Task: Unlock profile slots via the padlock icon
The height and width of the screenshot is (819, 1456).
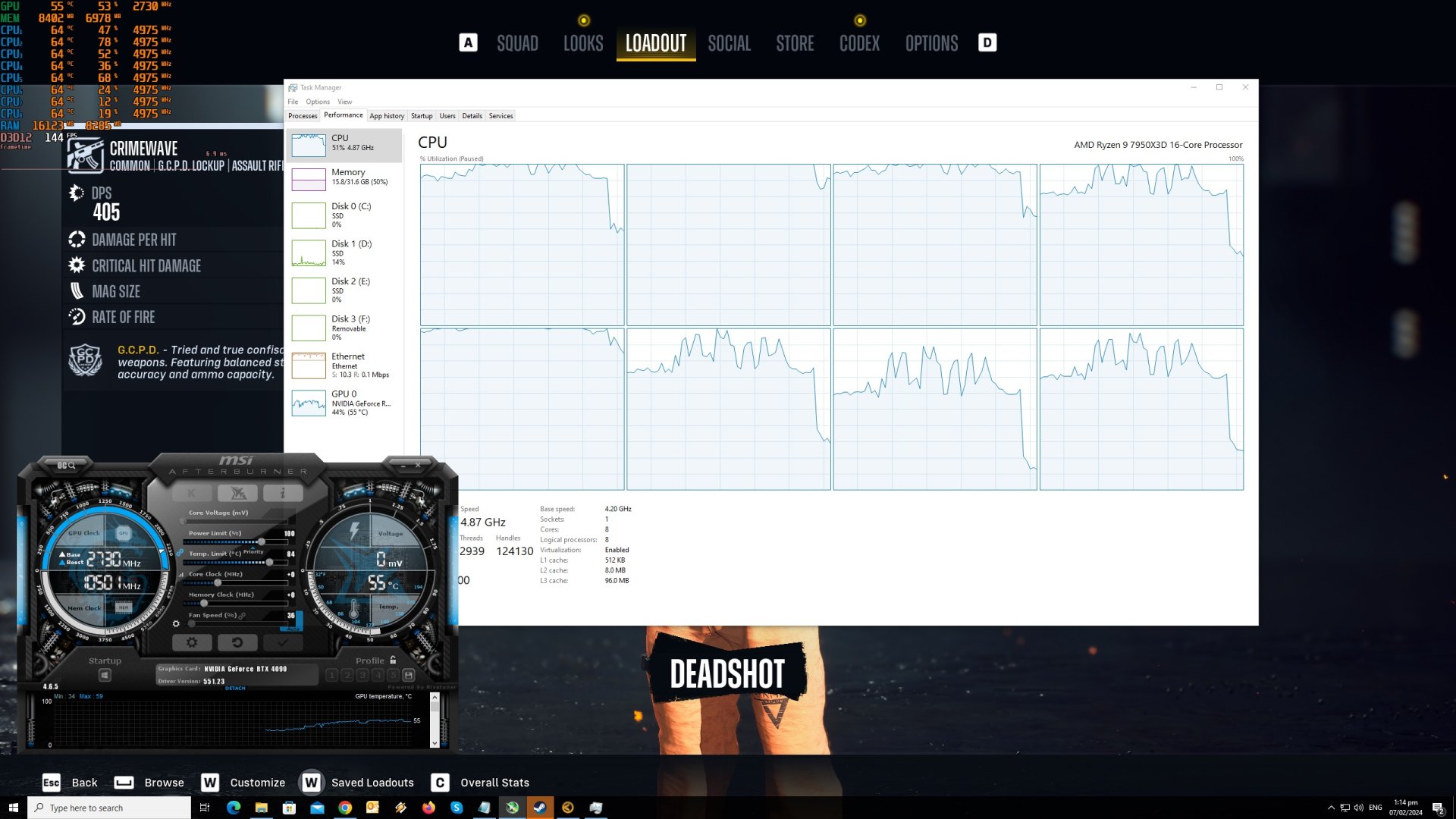Action: click(x=392, y=660)
